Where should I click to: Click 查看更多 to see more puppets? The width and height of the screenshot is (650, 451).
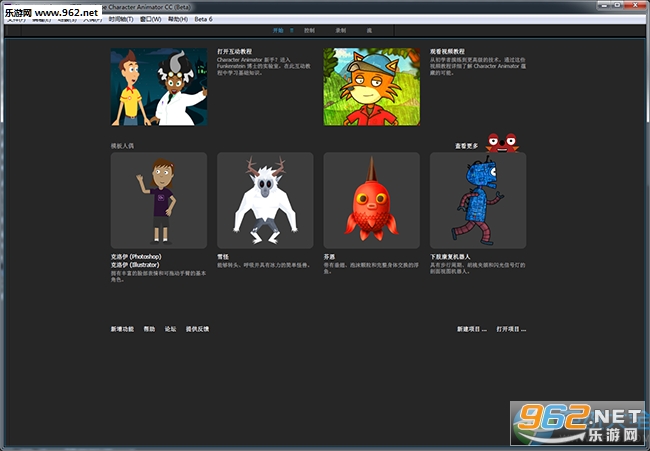[x=466, y=146]
